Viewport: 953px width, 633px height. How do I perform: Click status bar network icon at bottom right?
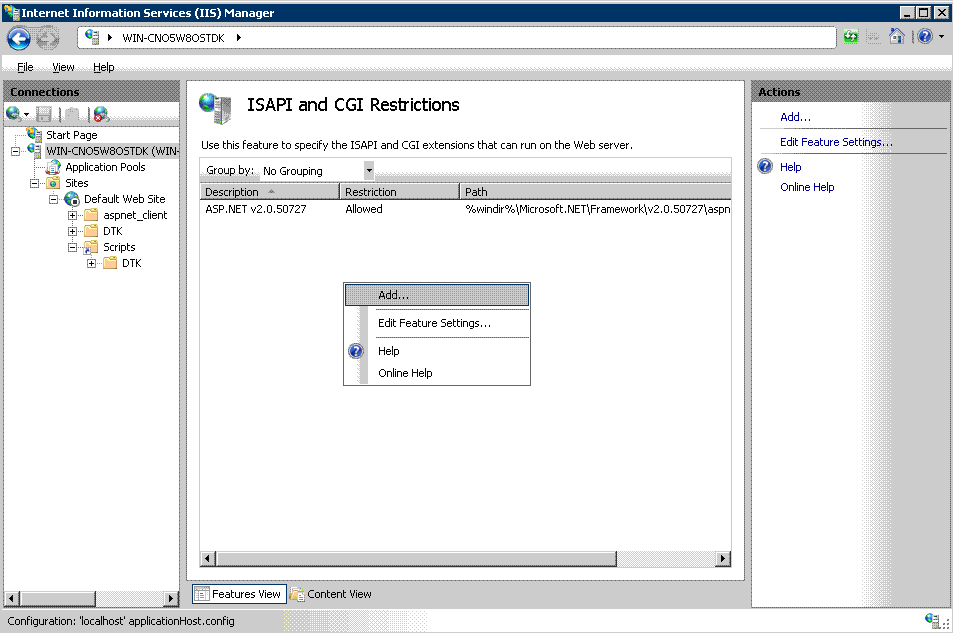click(932, 620)
